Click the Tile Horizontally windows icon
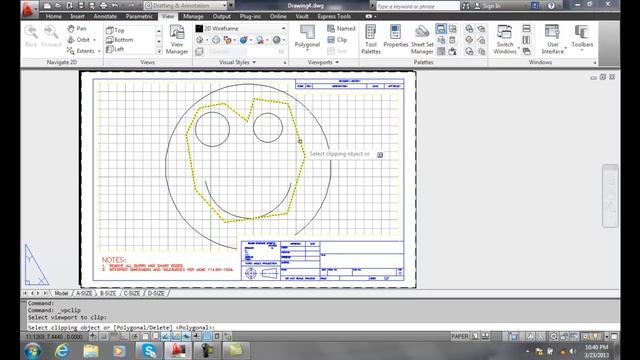 tap(527, 29)
